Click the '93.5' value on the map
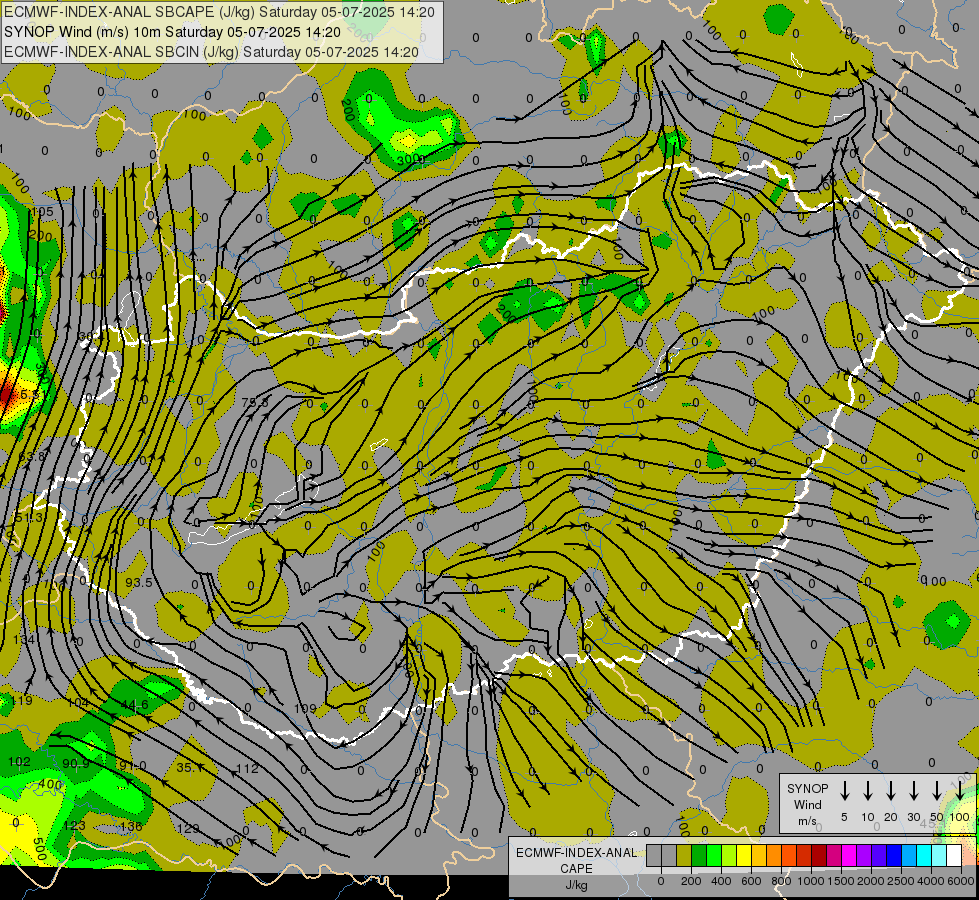 tap(139, 583)
